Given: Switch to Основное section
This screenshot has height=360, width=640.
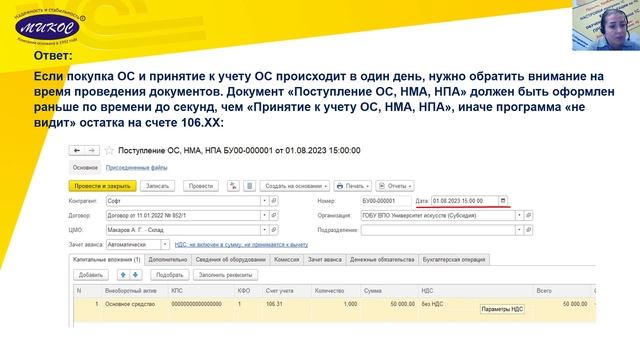Looking at the screenshot, I should [x=85, y=168].
